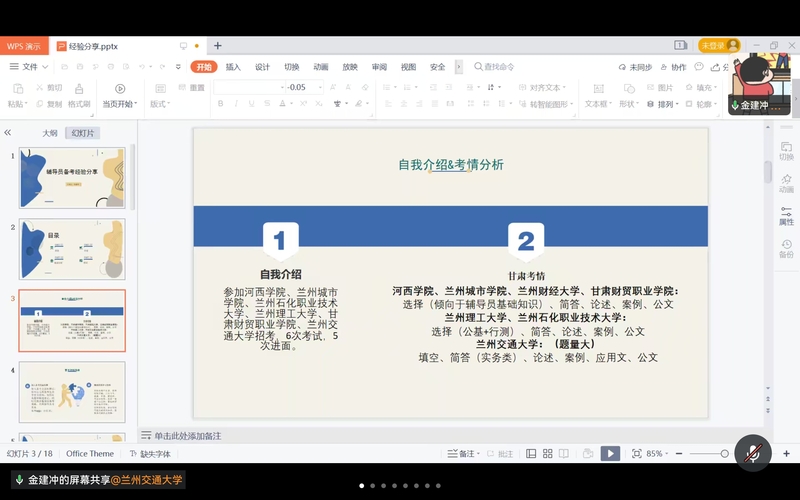This screenshot has height=500, width=800.
Task: Click the muted microphone icon
Action: [x=753, y=453]
